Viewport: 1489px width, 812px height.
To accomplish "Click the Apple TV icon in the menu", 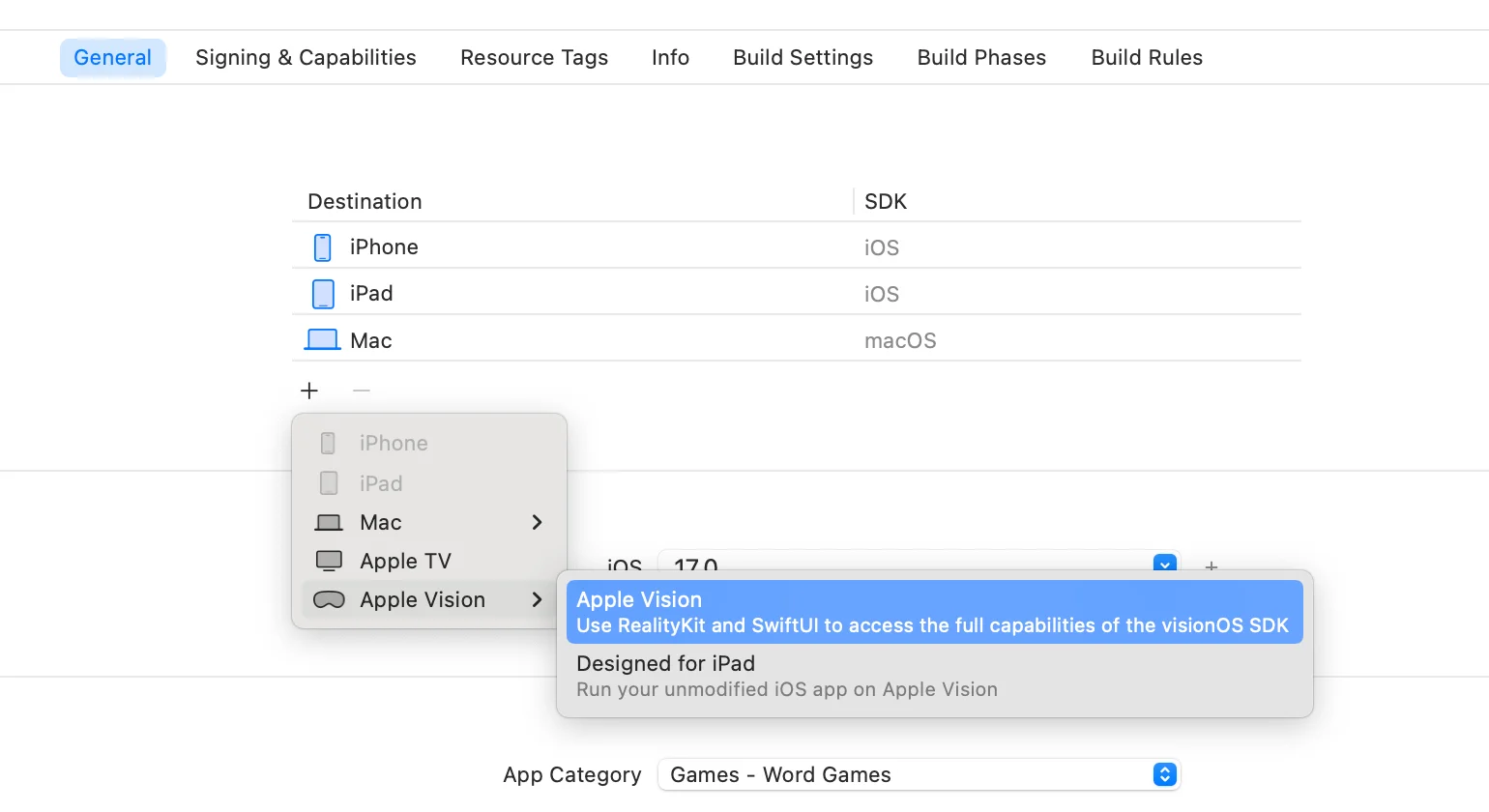I will point(330,561).
